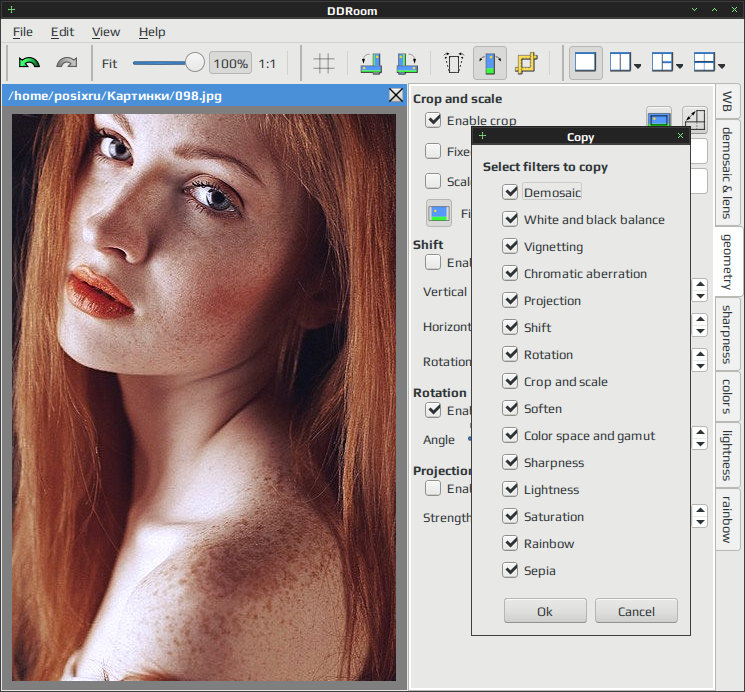Switch to demosaic & lens tab
The height and width of the screenshot is (692, 745).
(727, 173)
